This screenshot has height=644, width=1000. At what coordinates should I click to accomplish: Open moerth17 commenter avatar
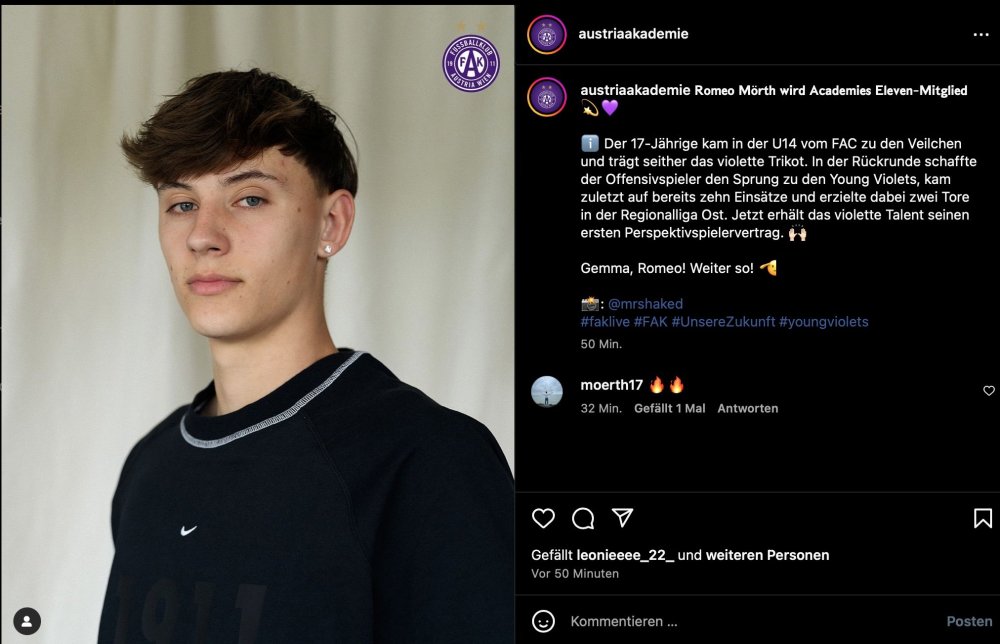pos(547,392)
